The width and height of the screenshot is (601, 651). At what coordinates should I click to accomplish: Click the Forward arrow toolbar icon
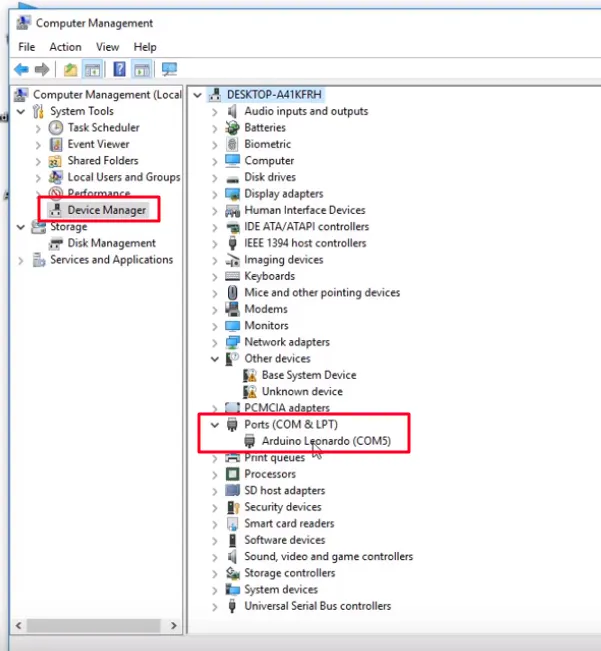click(42, 69)
